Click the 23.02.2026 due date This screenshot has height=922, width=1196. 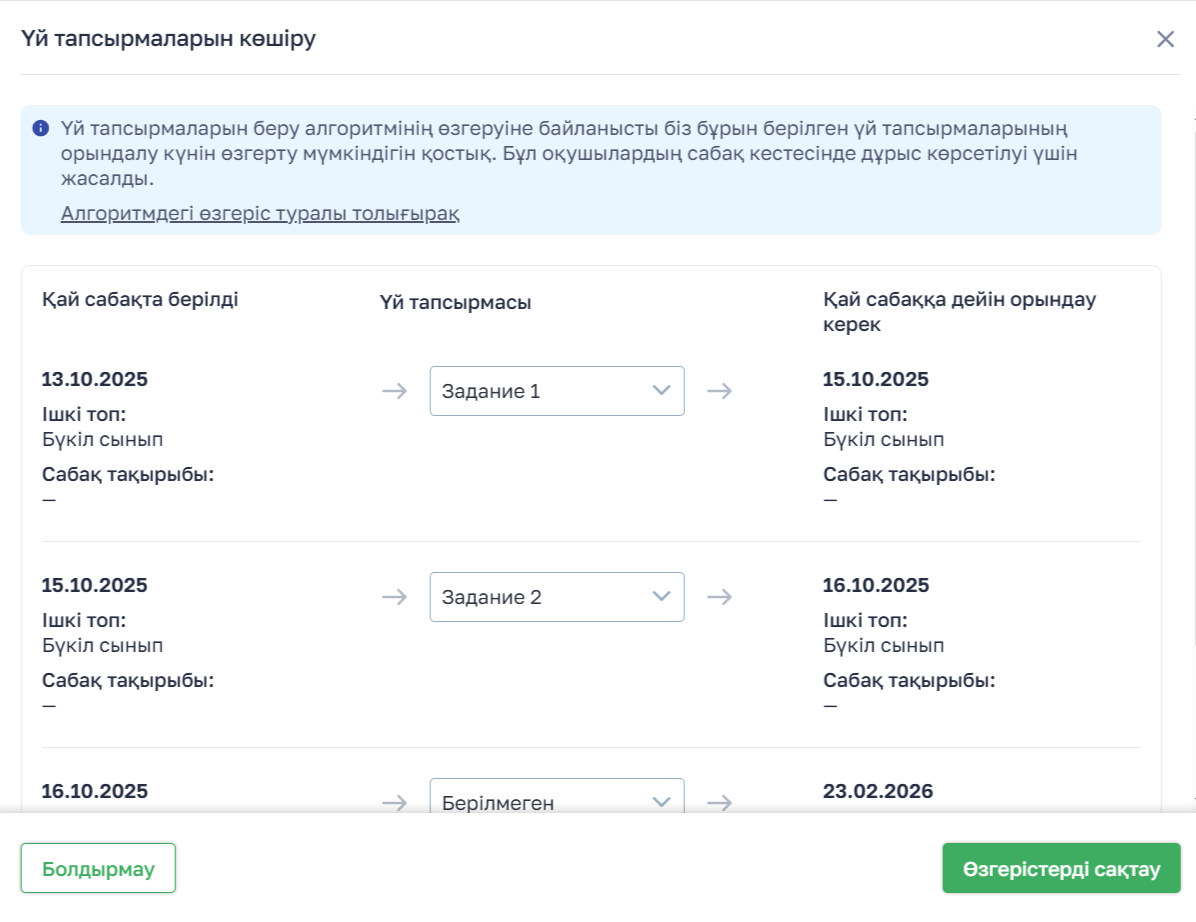click(878, 791)
